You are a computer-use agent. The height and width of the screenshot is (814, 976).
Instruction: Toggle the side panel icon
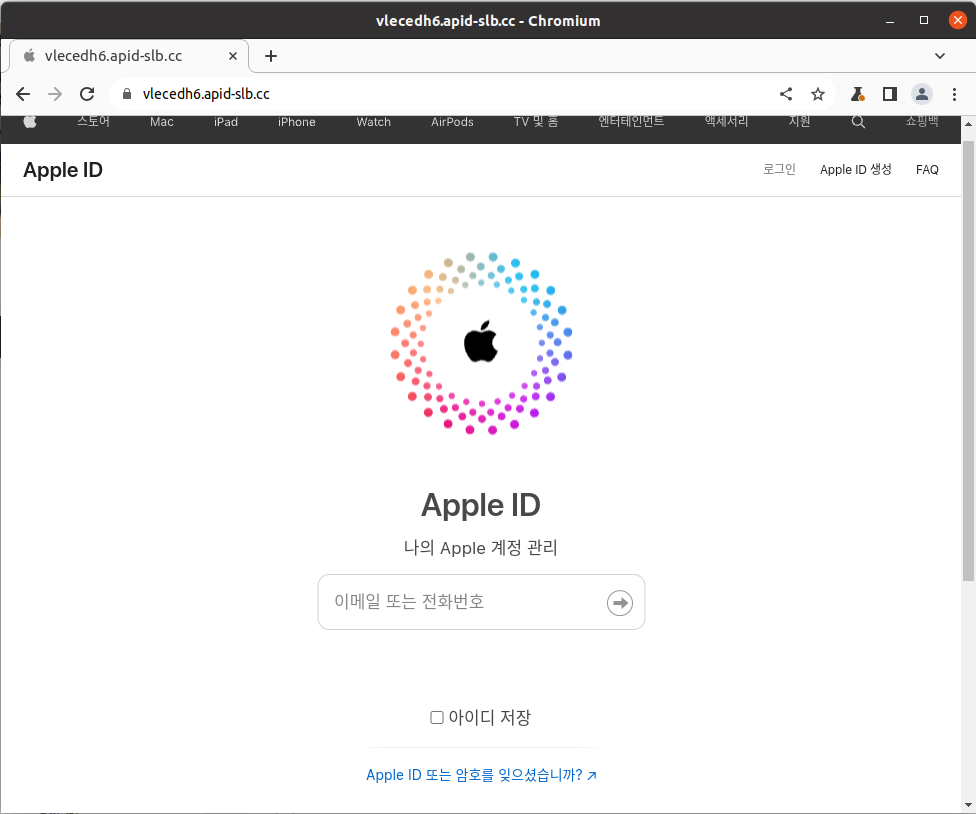pos(890,94)
